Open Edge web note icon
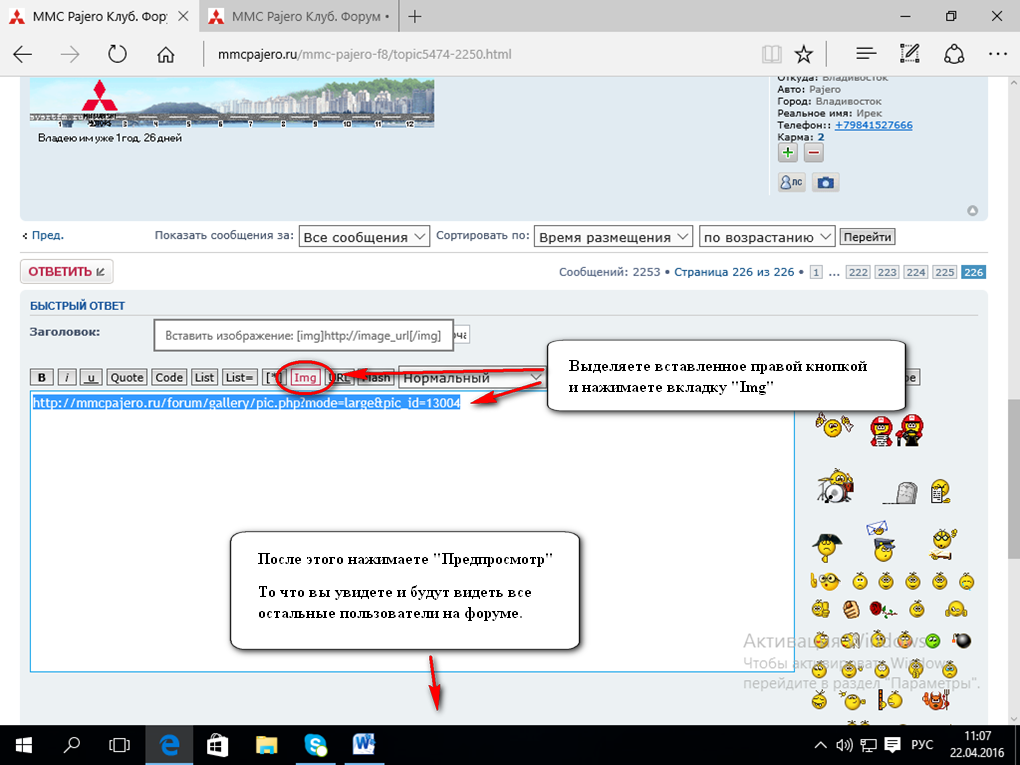This screenshot has width=1020, height=765. coord(910,54)
